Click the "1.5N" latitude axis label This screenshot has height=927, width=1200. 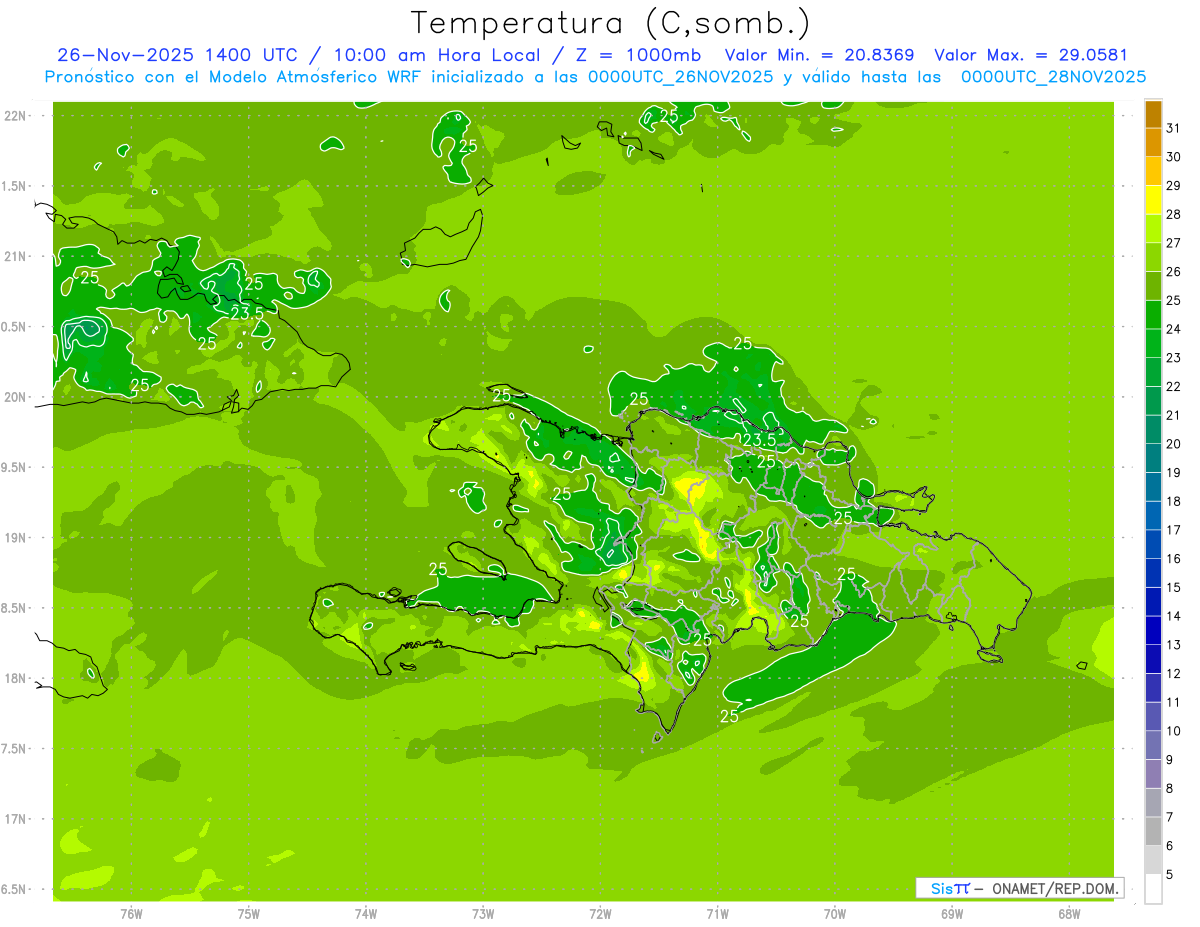coord(14,186)
